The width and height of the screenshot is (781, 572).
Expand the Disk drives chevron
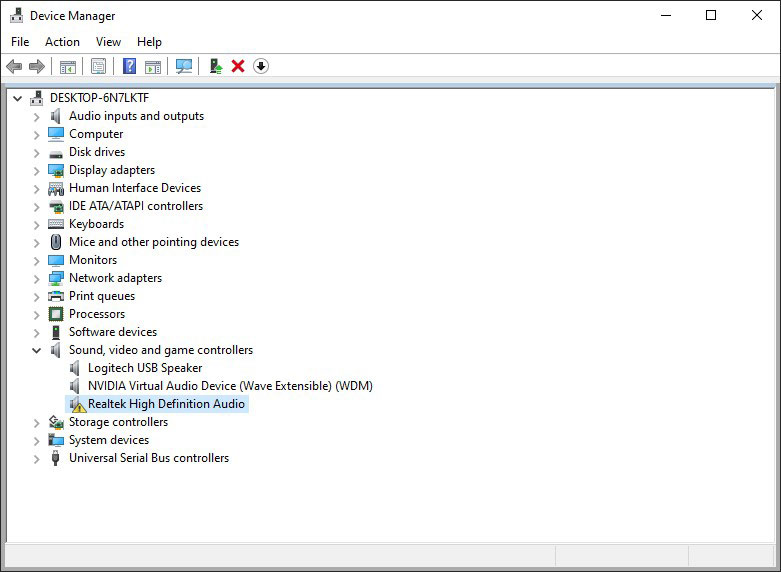coord(36,152)
